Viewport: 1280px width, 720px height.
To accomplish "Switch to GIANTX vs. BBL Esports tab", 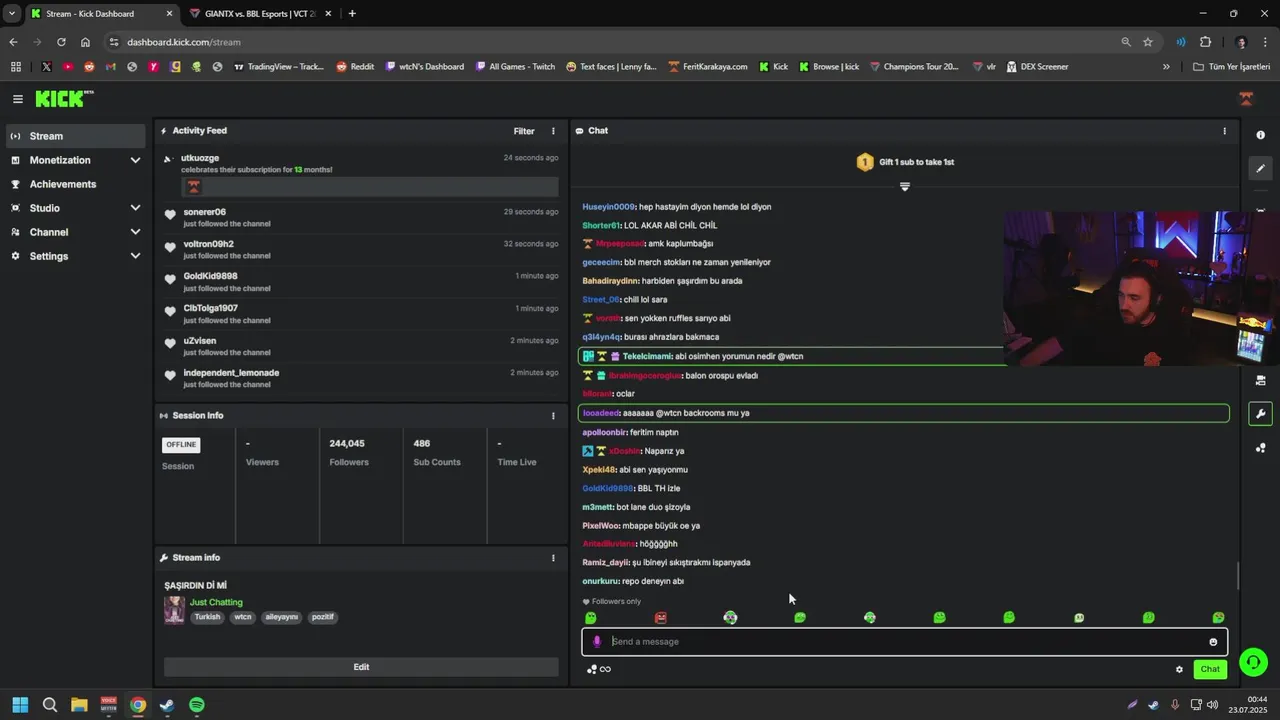I will coord(260,14).
